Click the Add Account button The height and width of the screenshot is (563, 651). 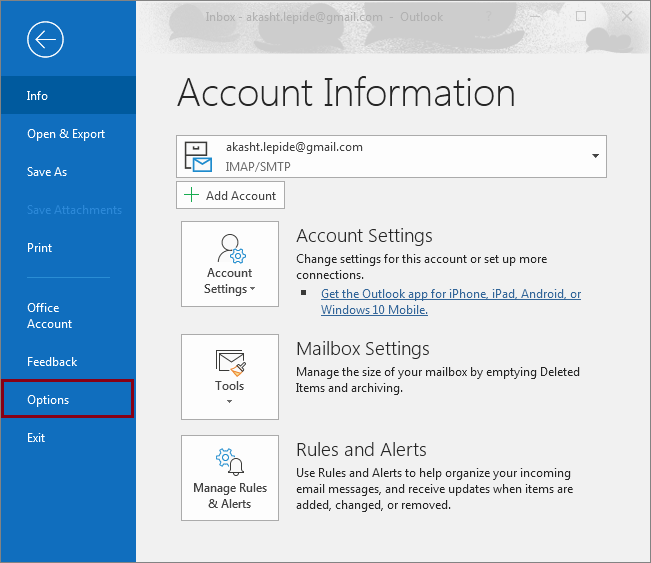click(x=230, y=195)
